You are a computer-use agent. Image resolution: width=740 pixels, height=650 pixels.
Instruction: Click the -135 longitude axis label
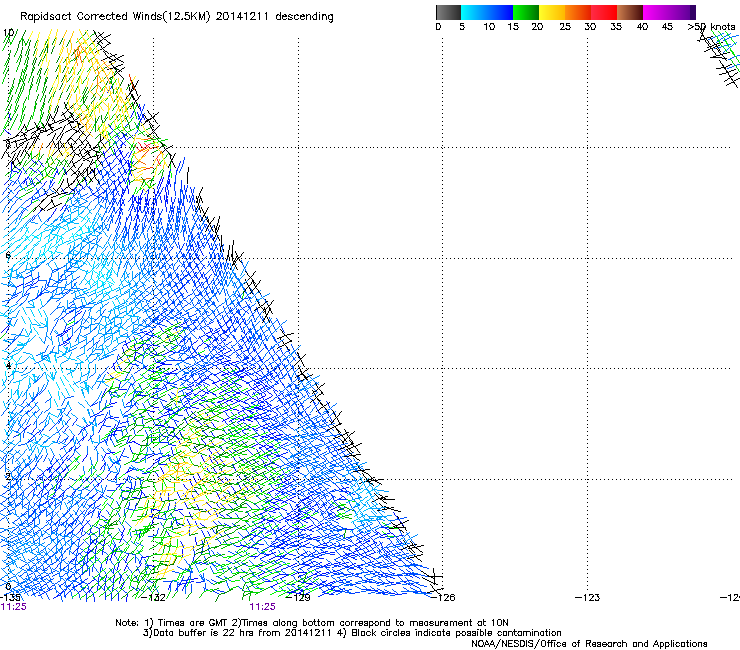coord(10,598)
